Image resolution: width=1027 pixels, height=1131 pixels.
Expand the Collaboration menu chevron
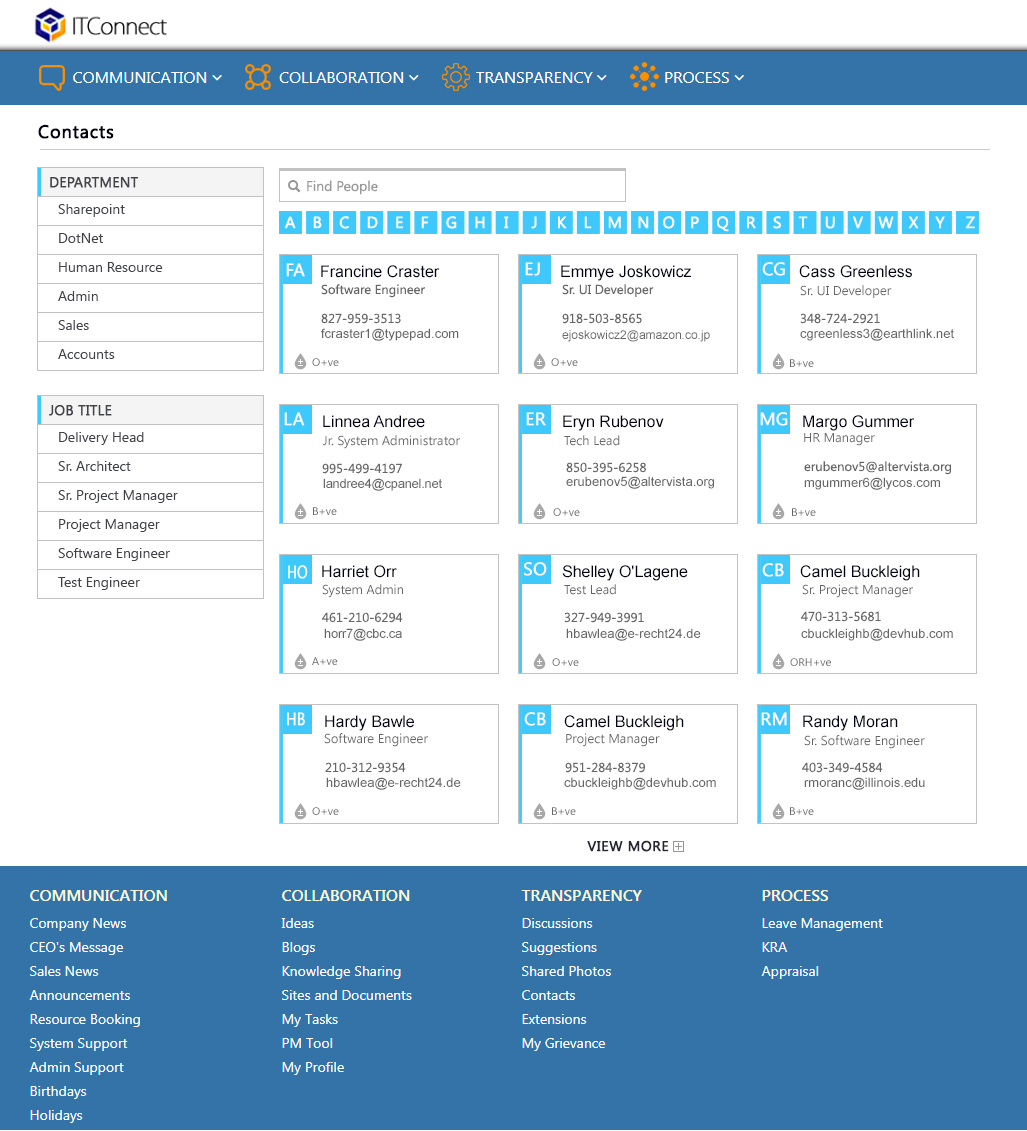414,78
